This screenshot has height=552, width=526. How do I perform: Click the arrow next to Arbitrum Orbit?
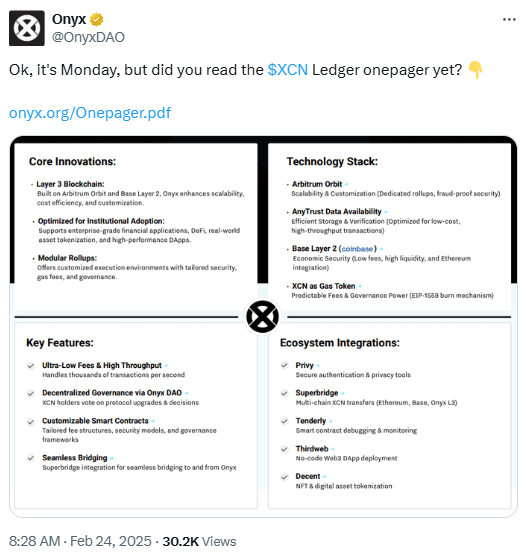346,184
